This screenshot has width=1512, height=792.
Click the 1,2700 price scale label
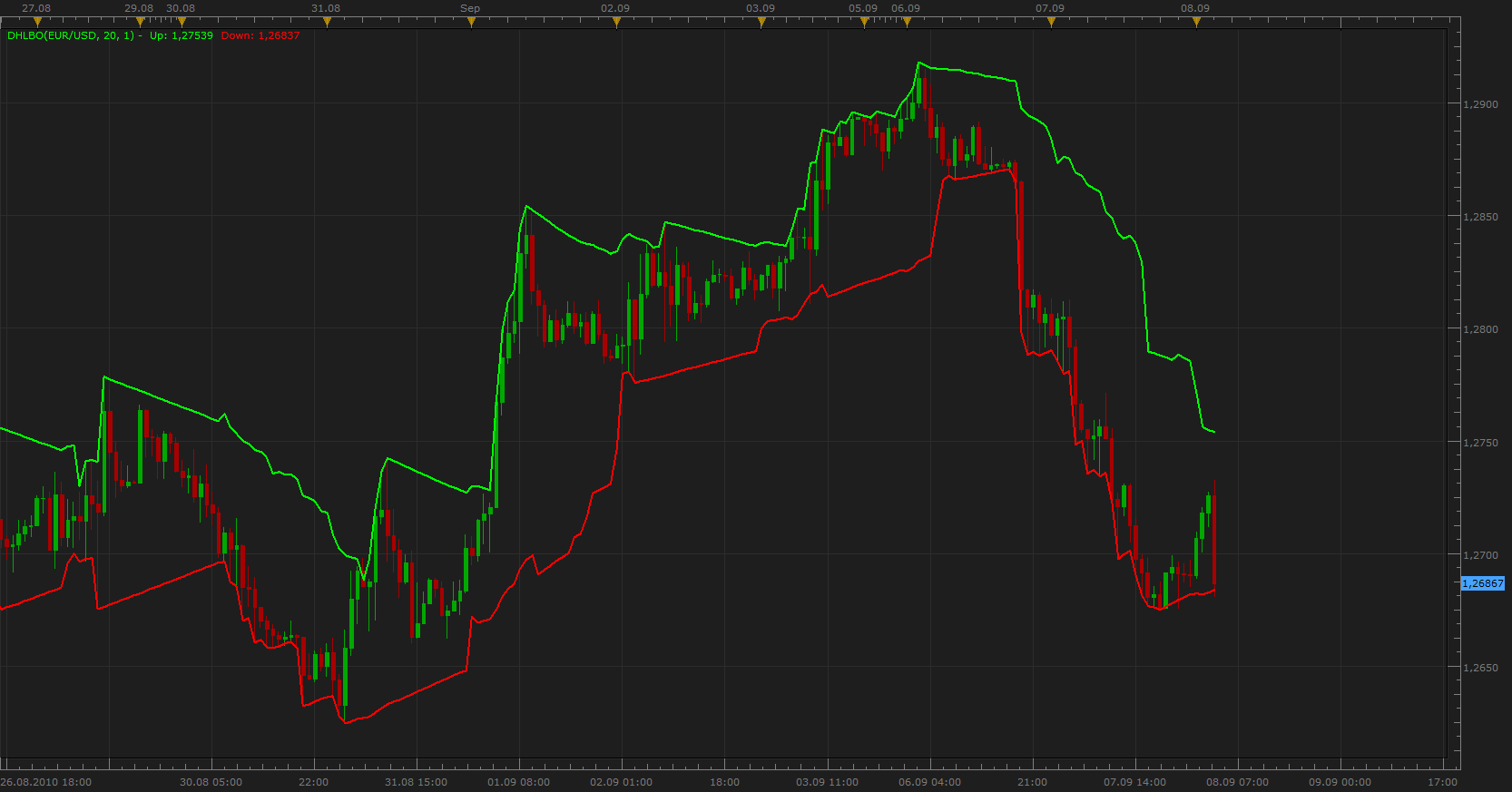point(1481,555)
